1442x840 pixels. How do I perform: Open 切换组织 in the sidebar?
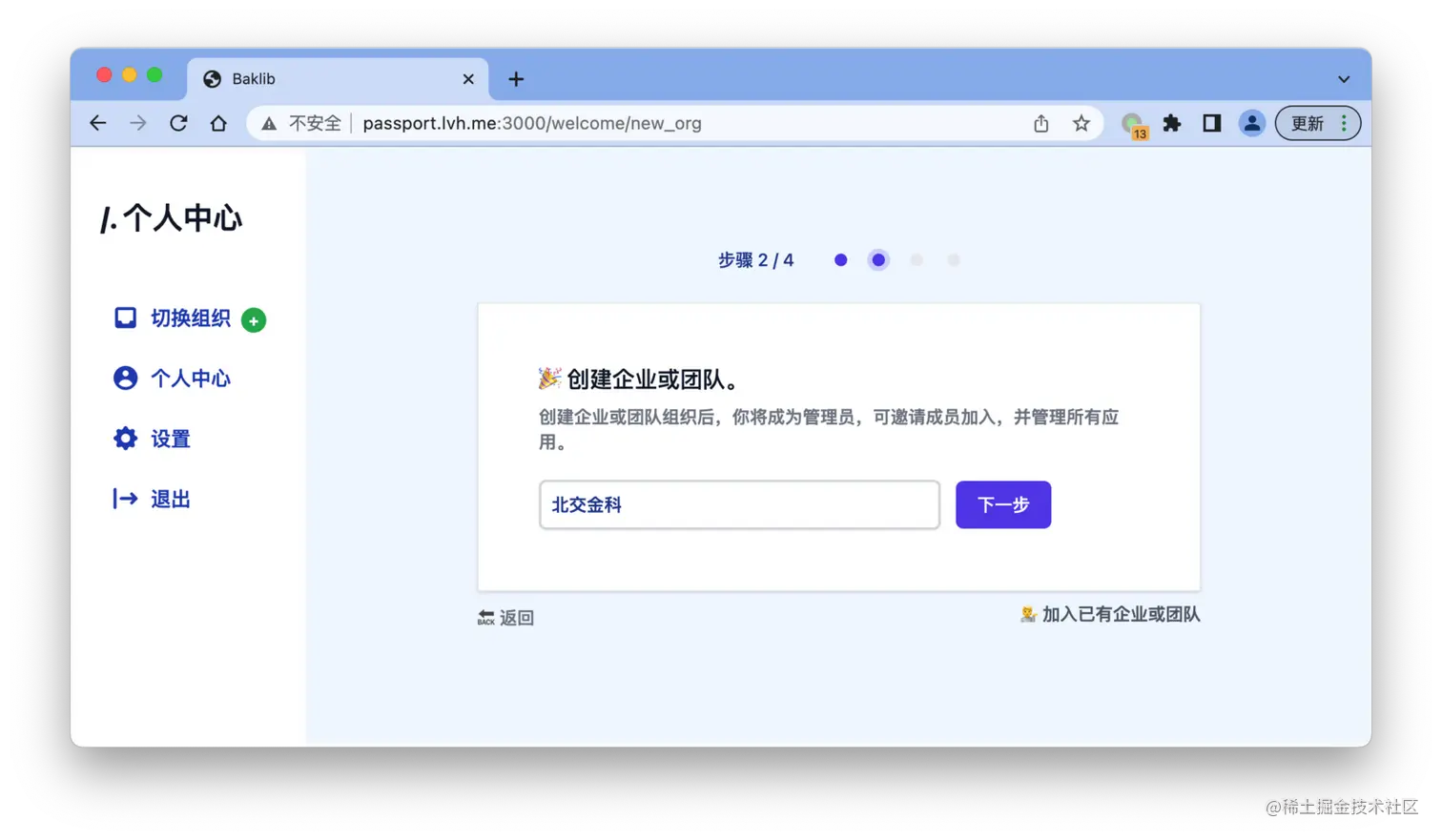190,318
